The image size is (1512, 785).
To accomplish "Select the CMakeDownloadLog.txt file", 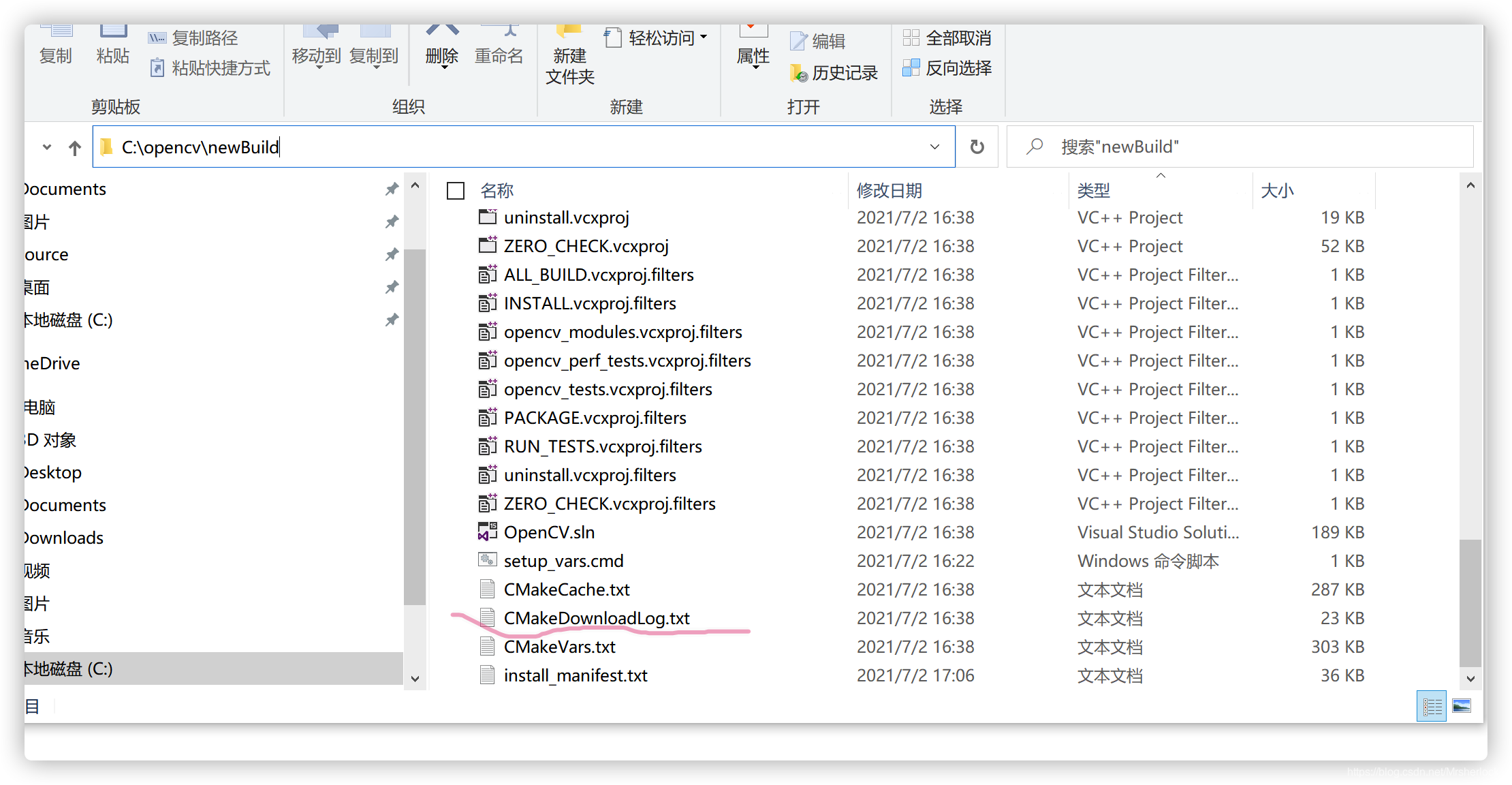I will (x=597, y=618).
